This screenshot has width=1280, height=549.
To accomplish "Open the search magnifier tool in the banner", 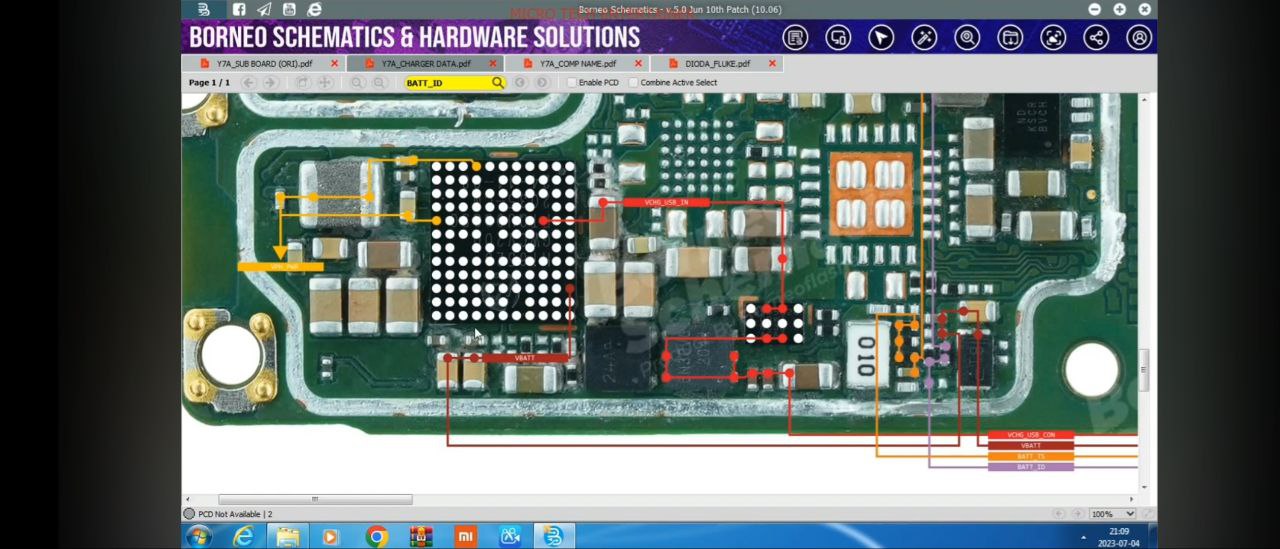I will point(967,38).
